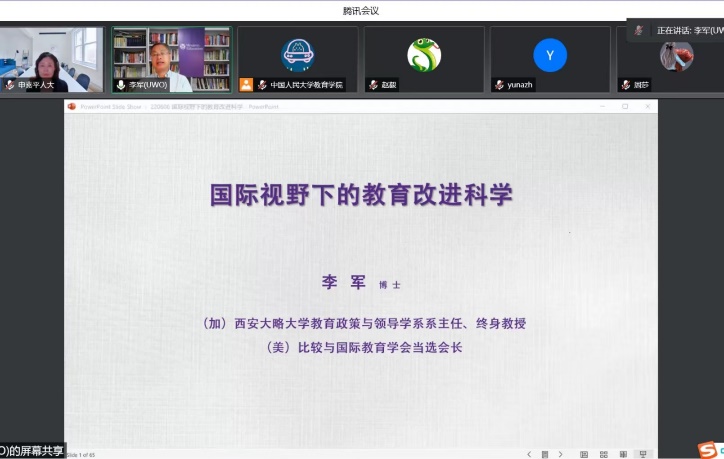Screen dimensions: 724x459
Task: Click the screen sharing label at bottom left
Action: click(32, 451)
